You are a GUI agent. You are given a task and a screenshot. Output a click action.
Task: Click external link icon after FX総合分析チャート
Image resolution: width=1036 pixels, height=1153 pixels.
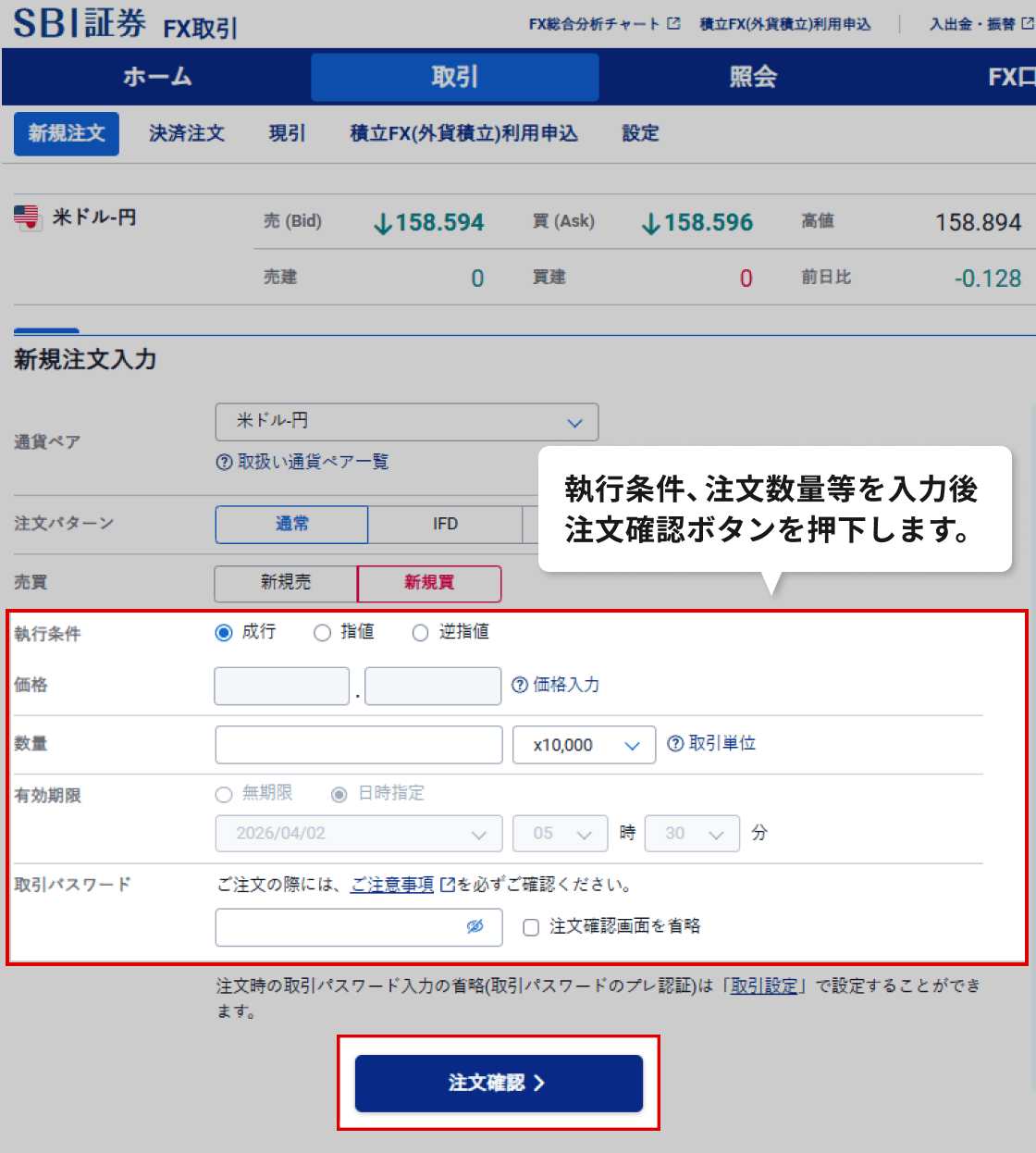point(673,23)
